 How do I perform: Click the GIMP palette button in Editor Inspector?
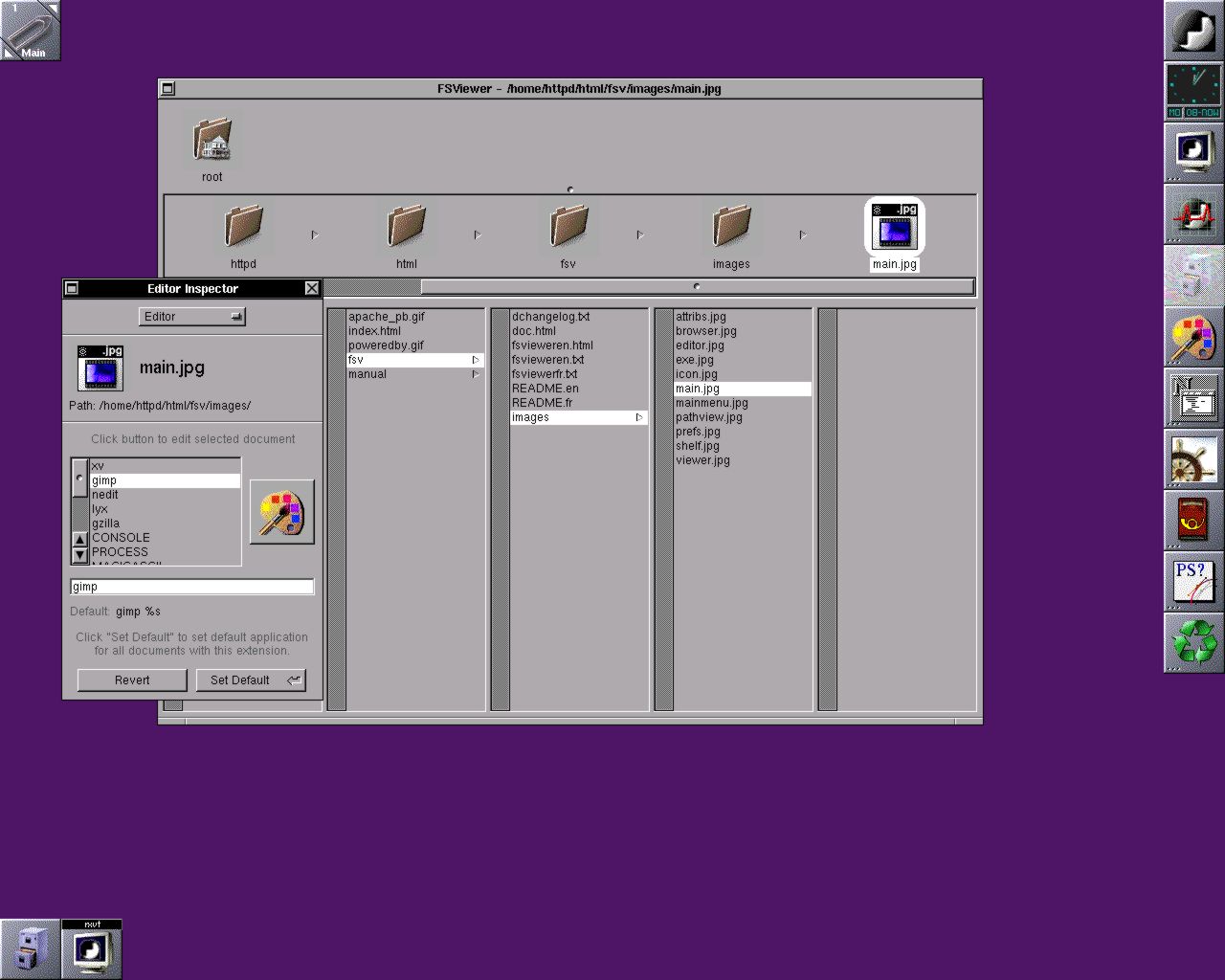tap(281, 512)
